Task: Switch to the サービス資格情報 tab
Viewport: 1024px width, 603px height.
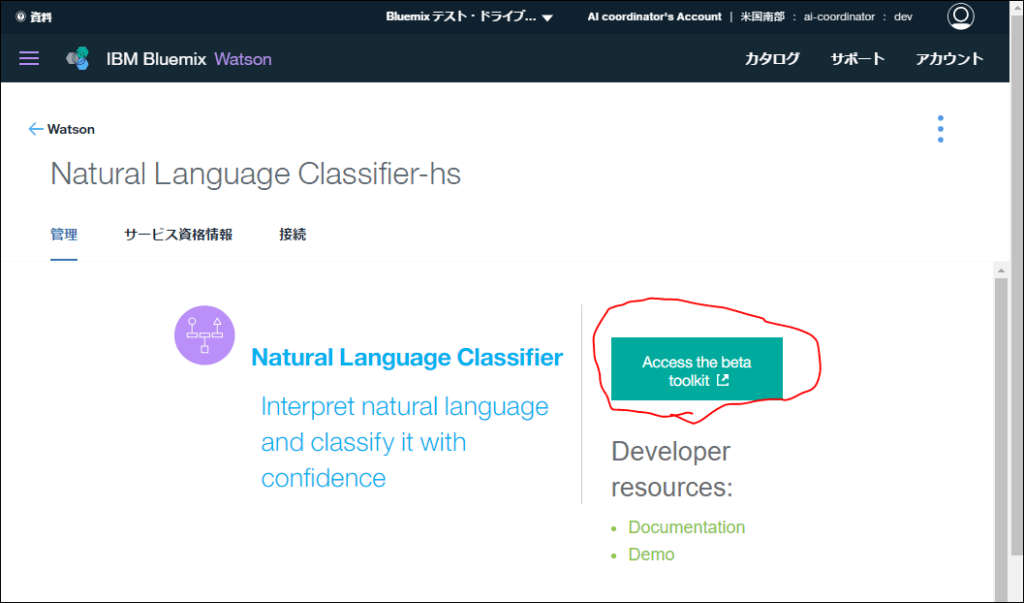Action: pyautogui.click(x=178, y=235)
